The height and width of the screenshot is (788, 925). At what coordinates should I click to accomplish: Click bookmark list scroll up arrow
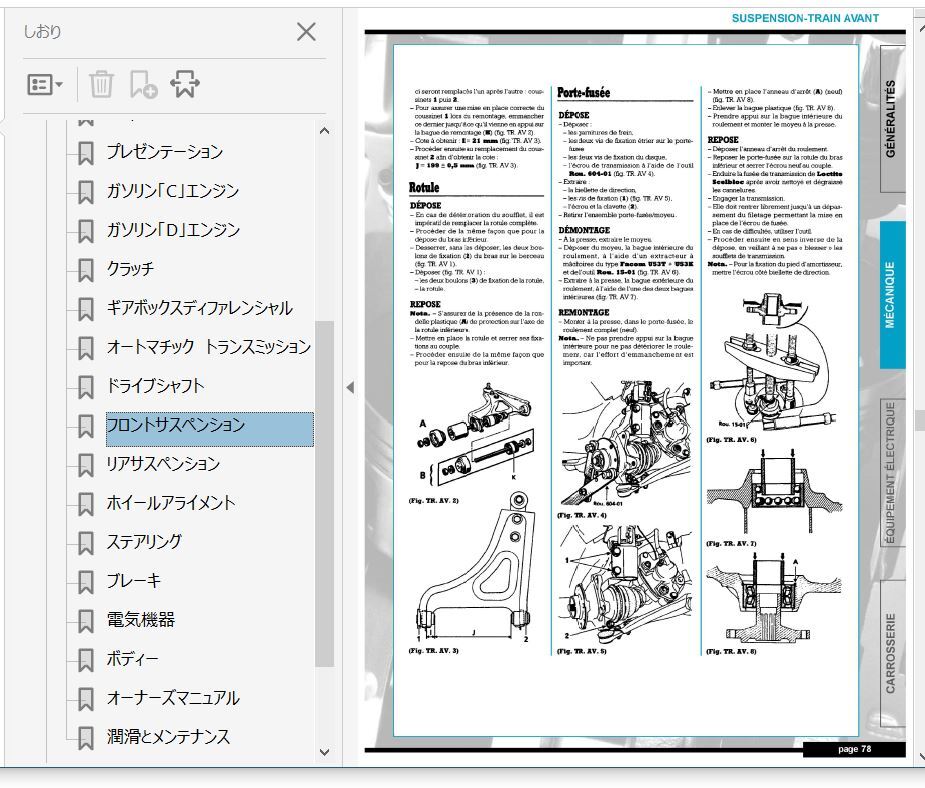coord(324,131)
